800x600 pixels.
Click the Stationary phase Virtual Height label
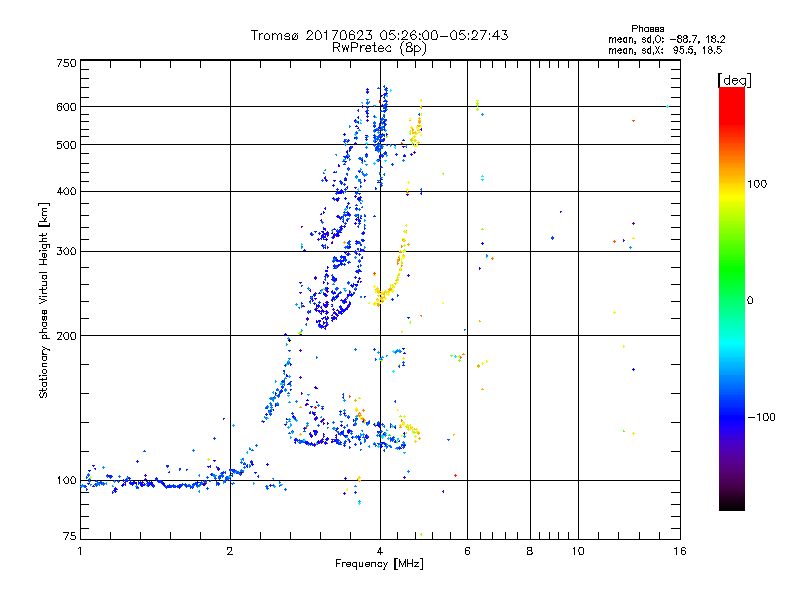(x=43, y=300)
